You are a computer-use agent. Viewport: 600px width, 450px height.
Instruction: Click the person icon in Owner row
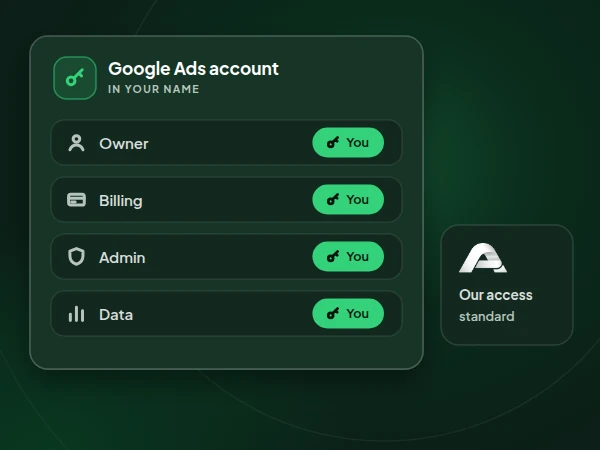(77, 143)
